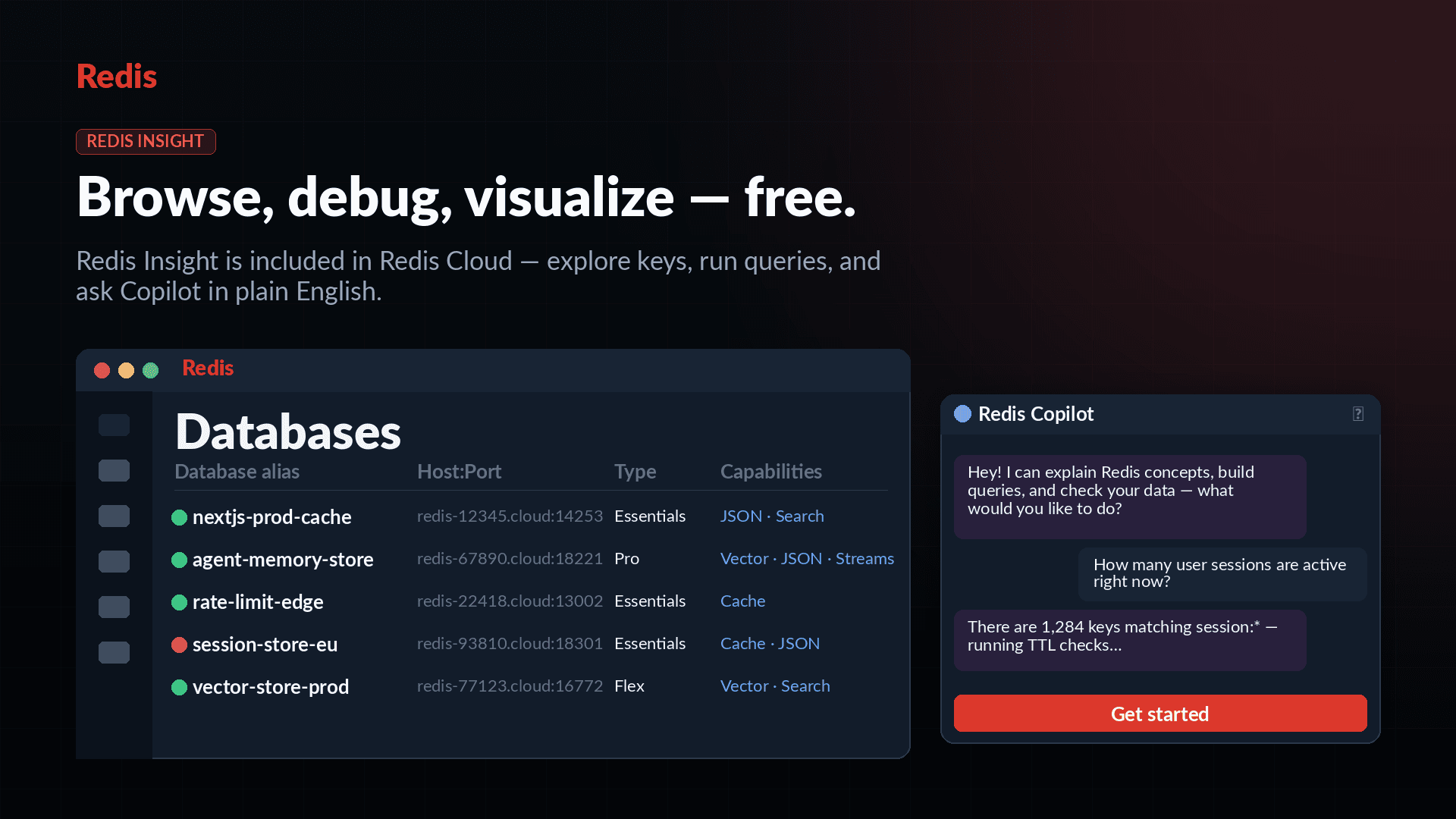Click the Streams capability of agent-memory-store
This screenshot has height=819, width=1456.
coord(864,559)
